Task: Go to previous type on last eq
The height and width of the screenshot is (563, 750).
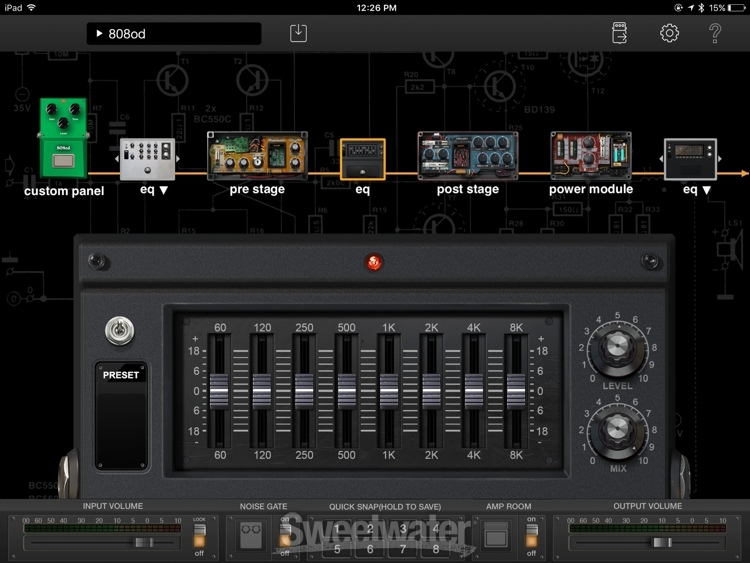Action: pos(661,159)
